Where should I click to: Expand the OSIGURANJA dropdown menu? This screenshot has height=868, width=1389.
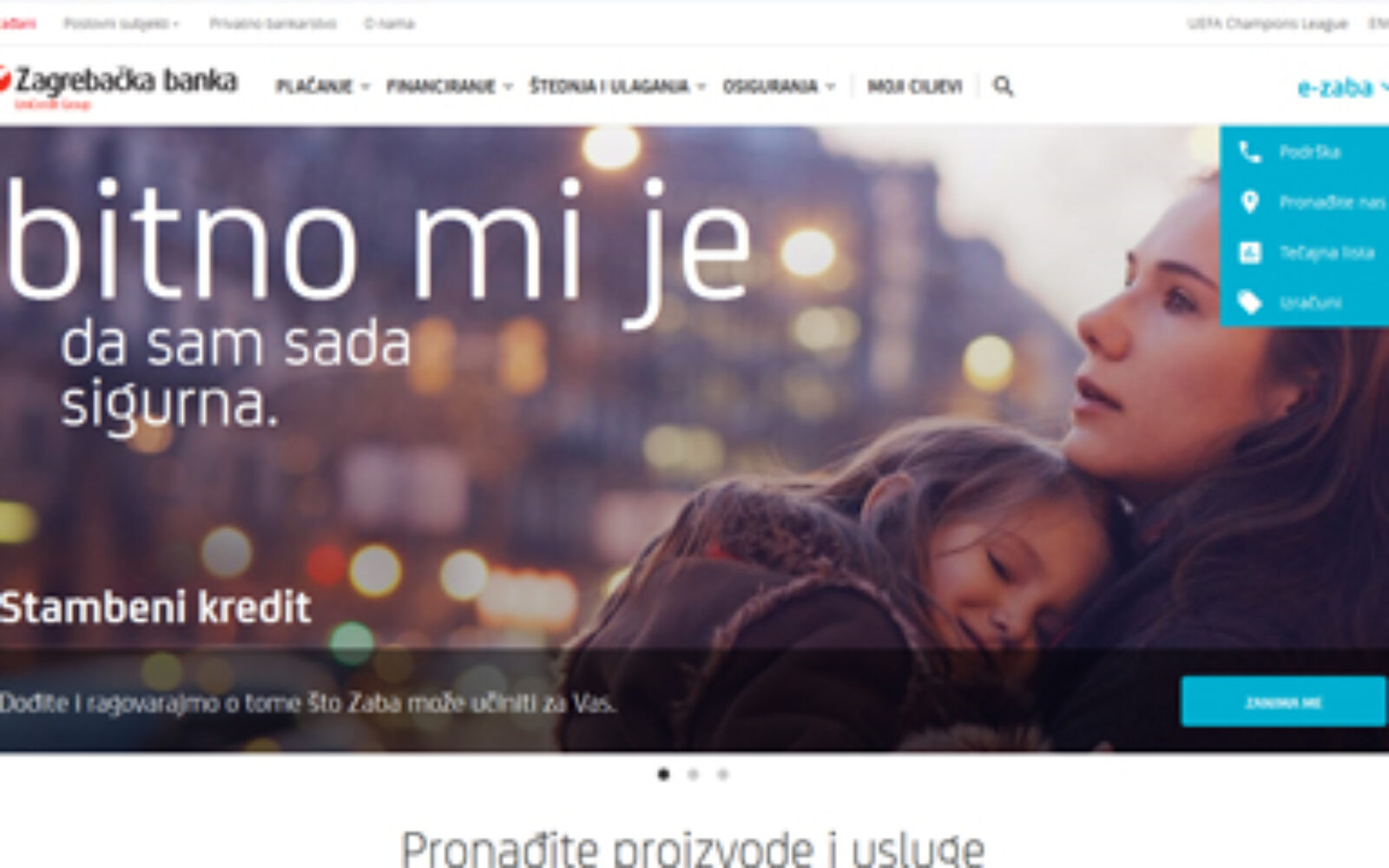tap(779, 86)
